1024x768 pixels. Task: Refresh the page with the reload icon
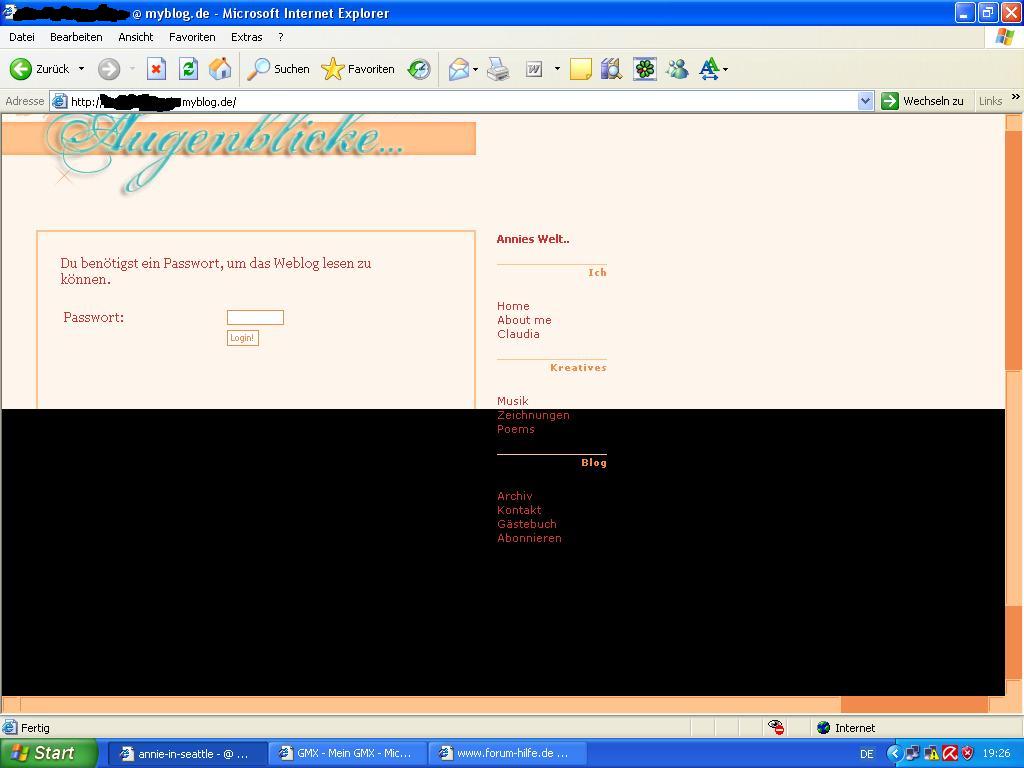(188, 69)
